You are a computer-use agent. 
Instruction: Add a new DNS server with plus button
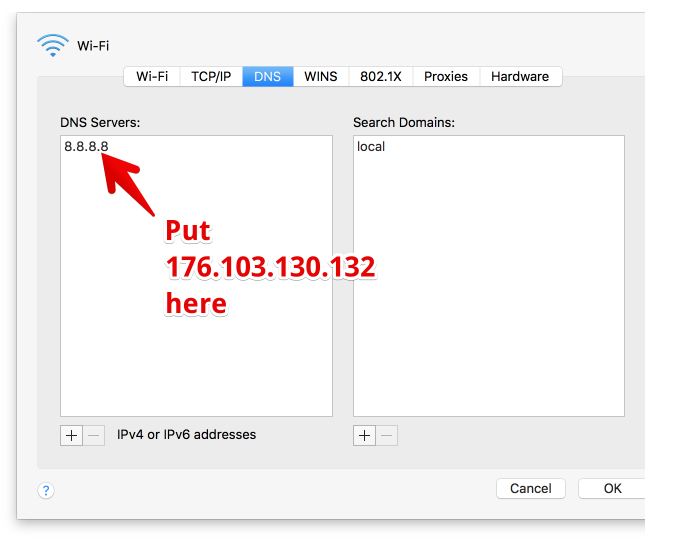click(71, 435)
